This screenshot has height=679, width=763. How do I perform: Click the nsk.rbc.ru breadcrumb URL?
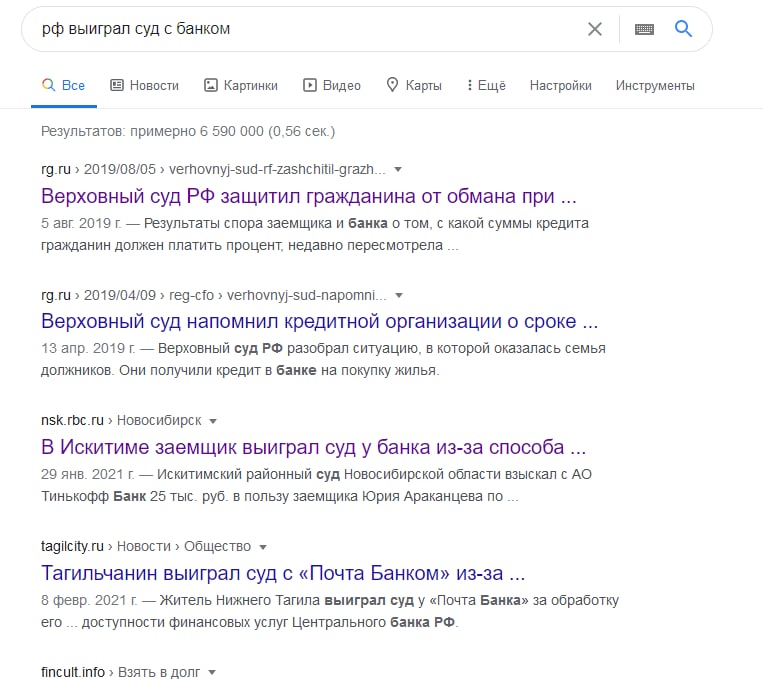click(x=121, y=420)
